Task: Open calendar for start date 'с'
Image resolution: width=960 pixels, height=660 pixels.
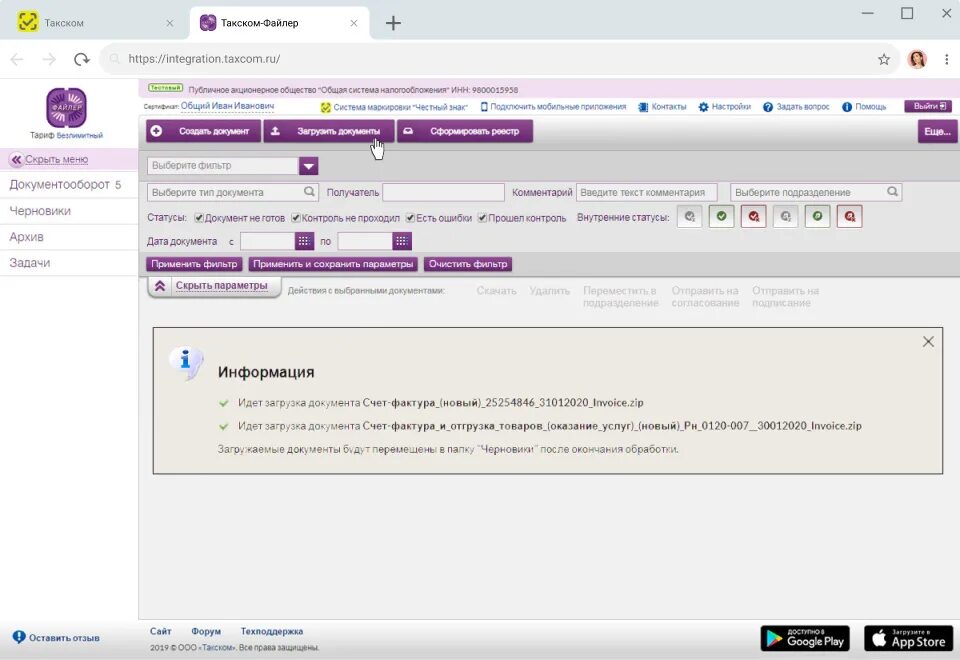Action: click(x=304, y=241)
